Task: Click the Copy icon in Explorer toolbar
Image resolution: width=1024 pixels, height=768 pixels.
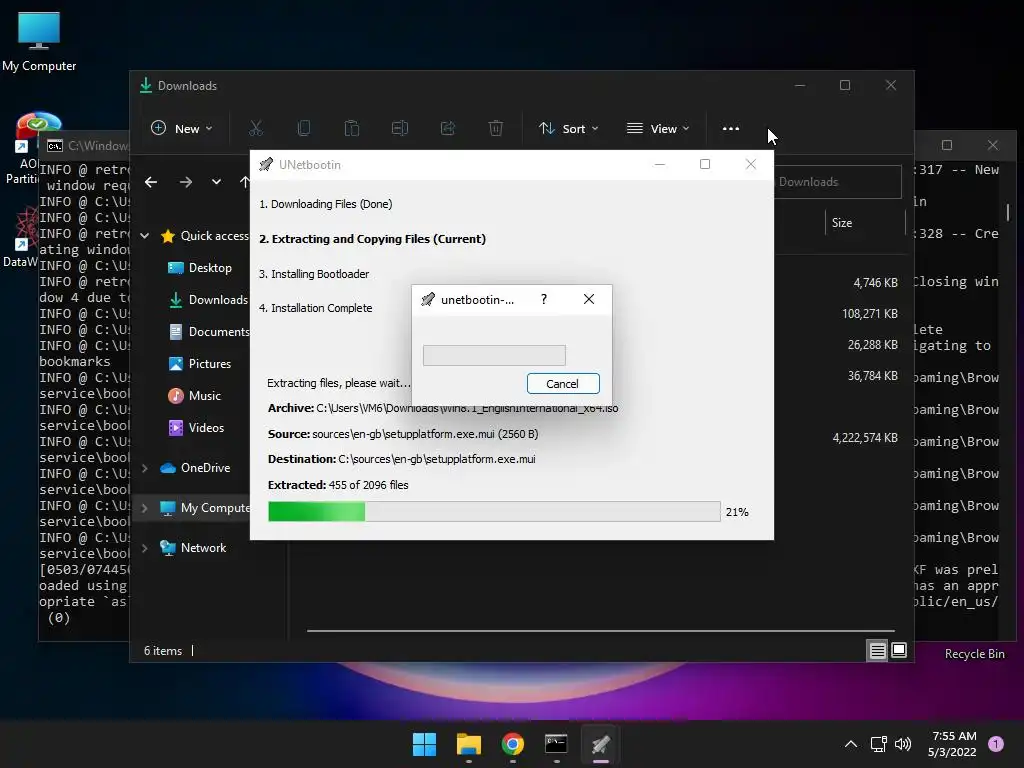Action: click(304, 129)
